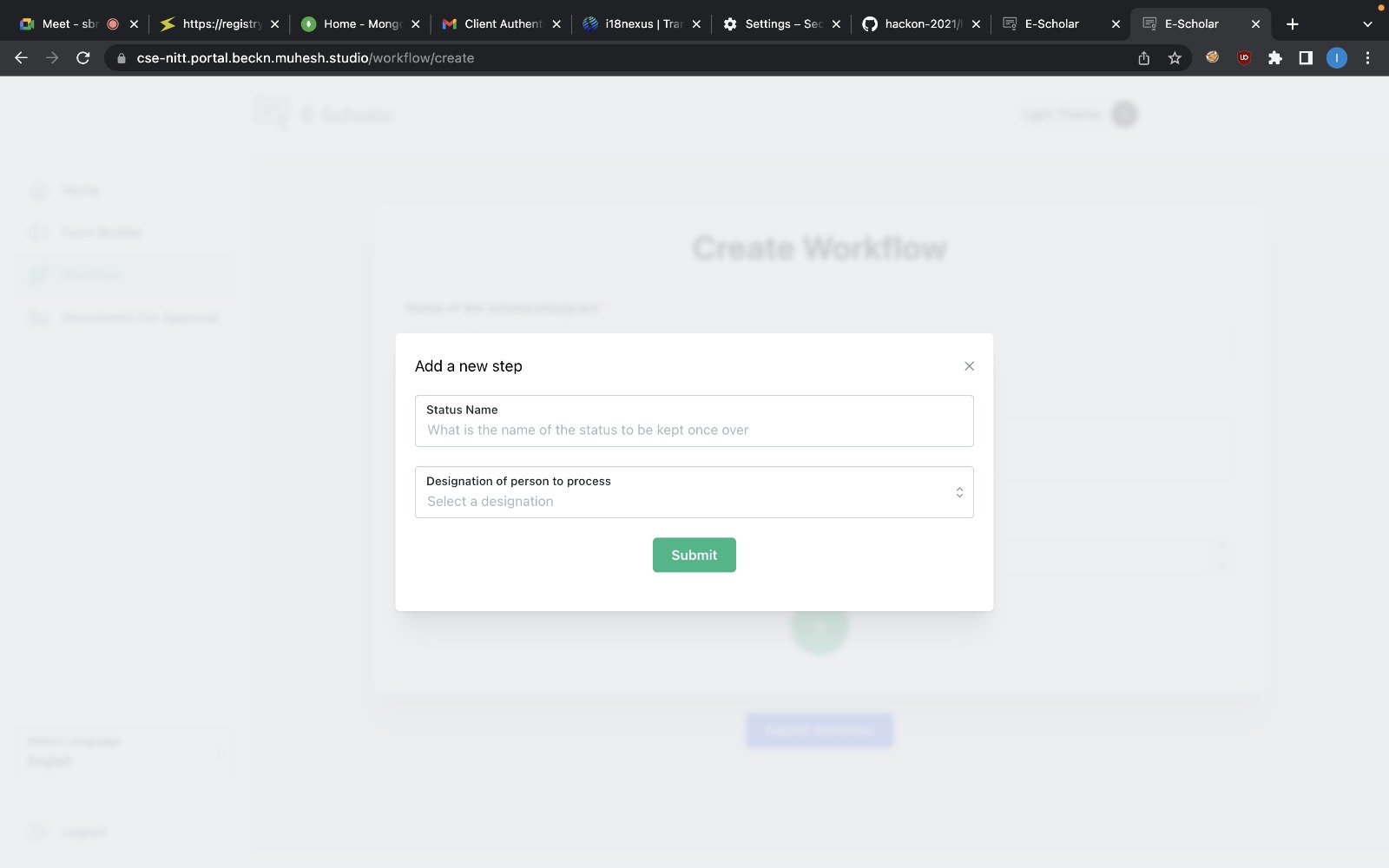Screen dimensions: 1389x868
Task: Switch to the Home - MongoDB tab
Action: coord(361,24)
